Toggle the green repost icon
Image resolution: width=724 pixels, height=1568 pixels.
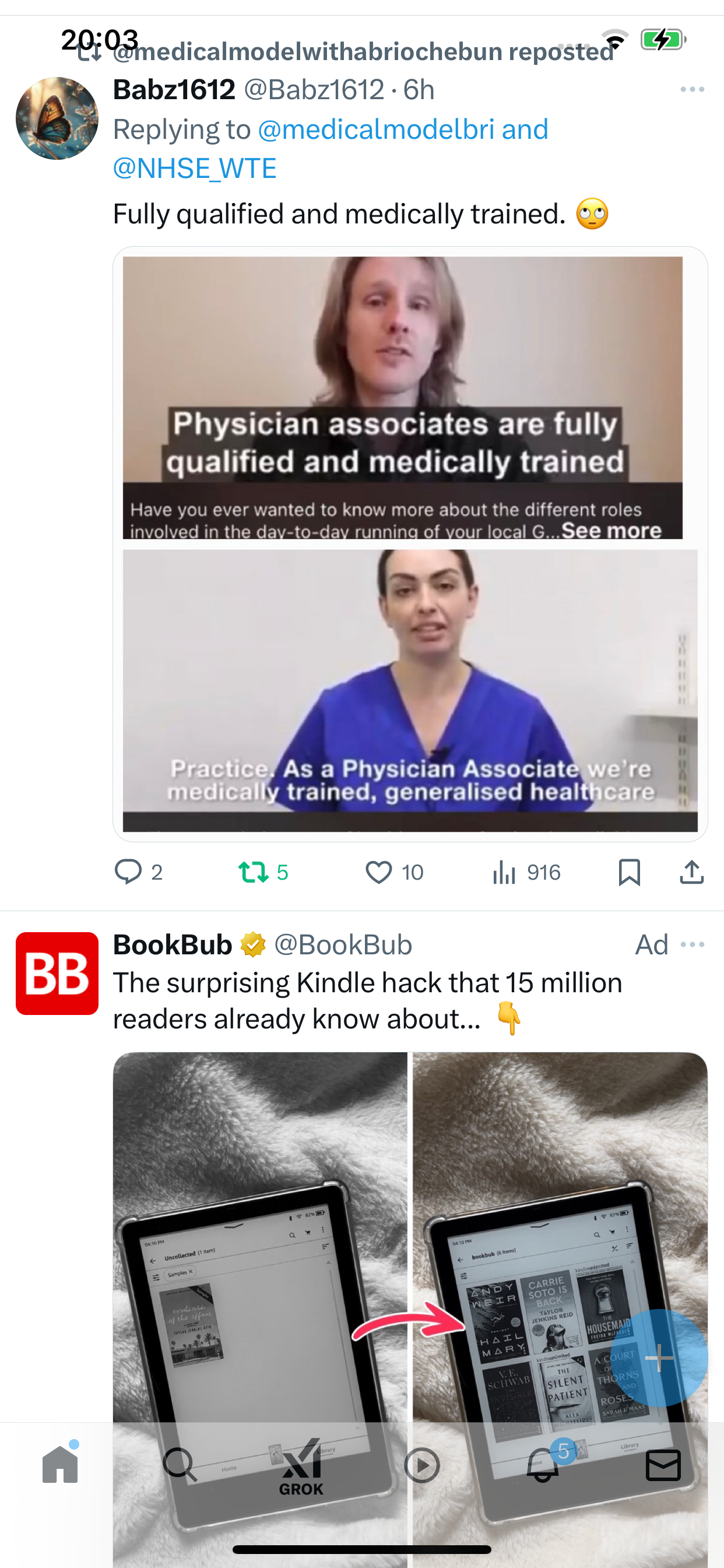point(254,871)
